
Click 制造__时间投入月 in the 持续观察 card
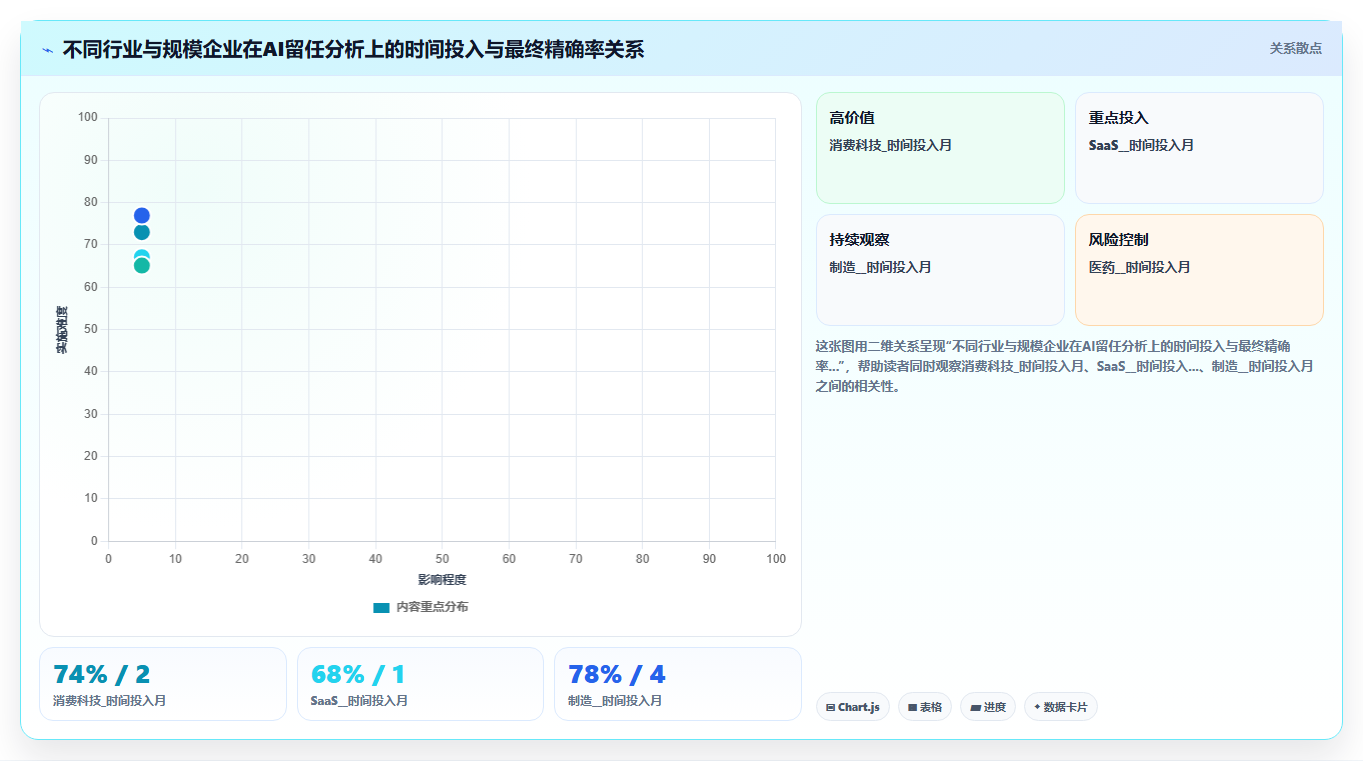tap(880, 268)
